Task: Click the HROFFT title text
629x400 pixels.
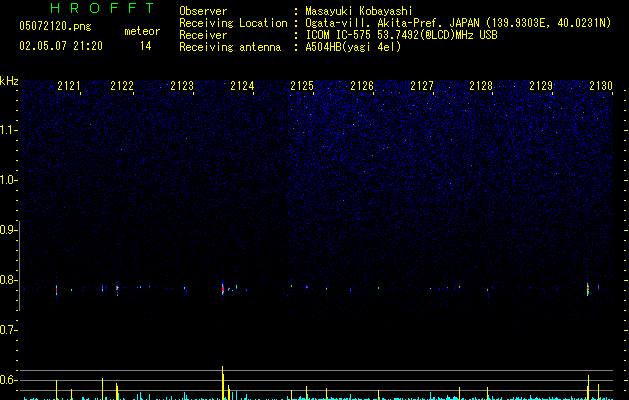Action: 102,8
